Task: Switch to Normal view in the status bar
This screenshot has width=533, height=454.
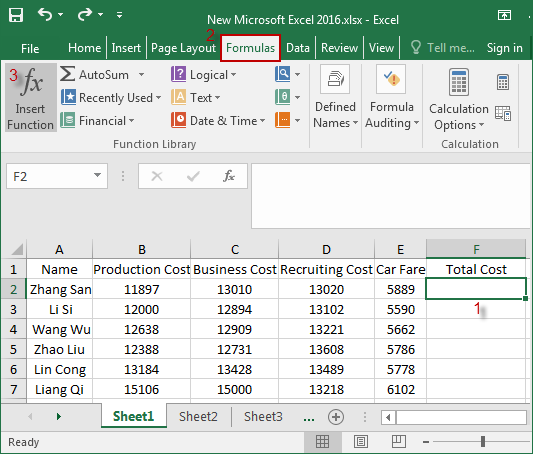Action: [322, 441]
